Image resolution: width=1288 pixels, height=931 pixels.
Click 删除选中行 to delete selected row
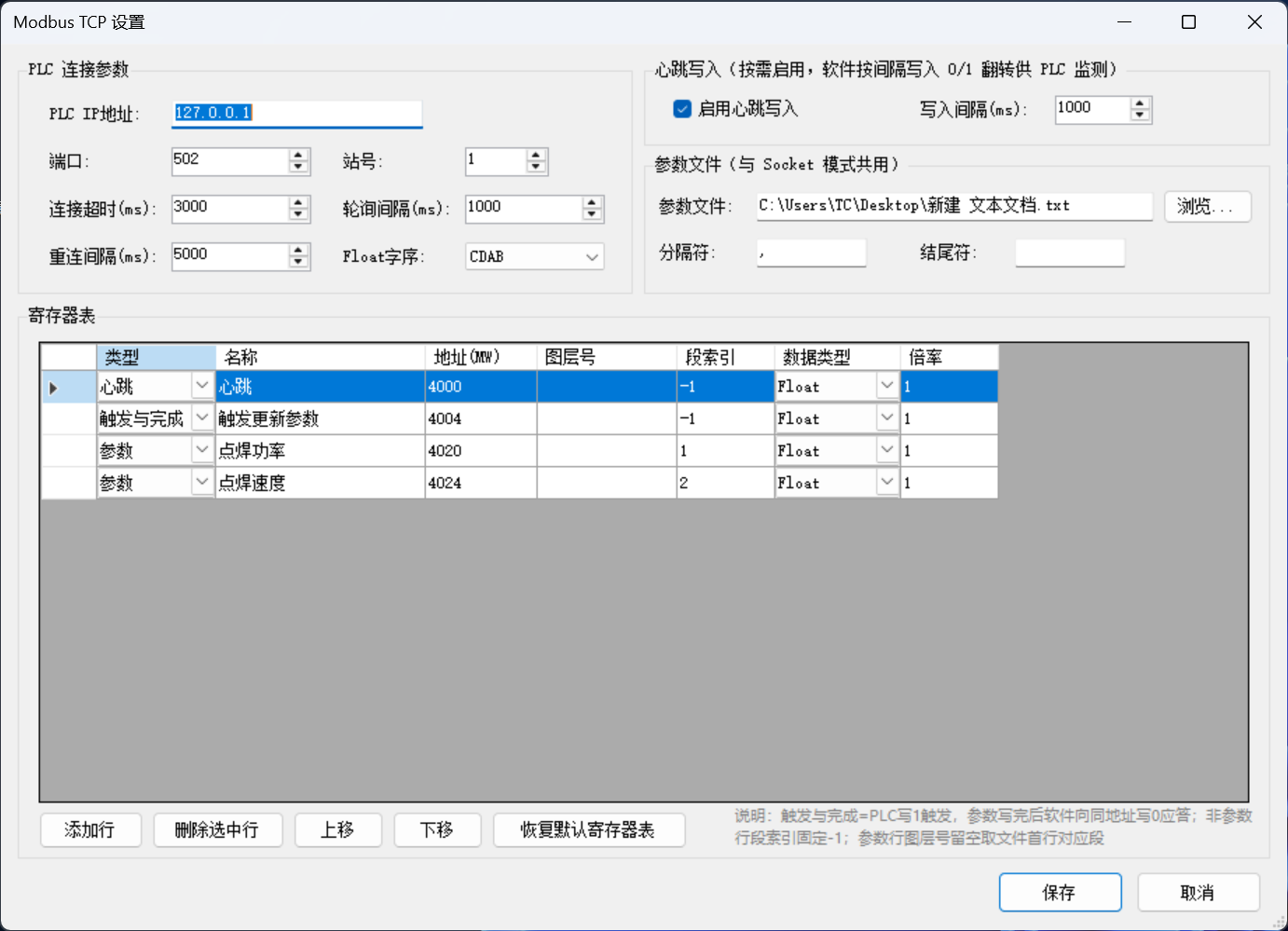(x=217, y=829)
